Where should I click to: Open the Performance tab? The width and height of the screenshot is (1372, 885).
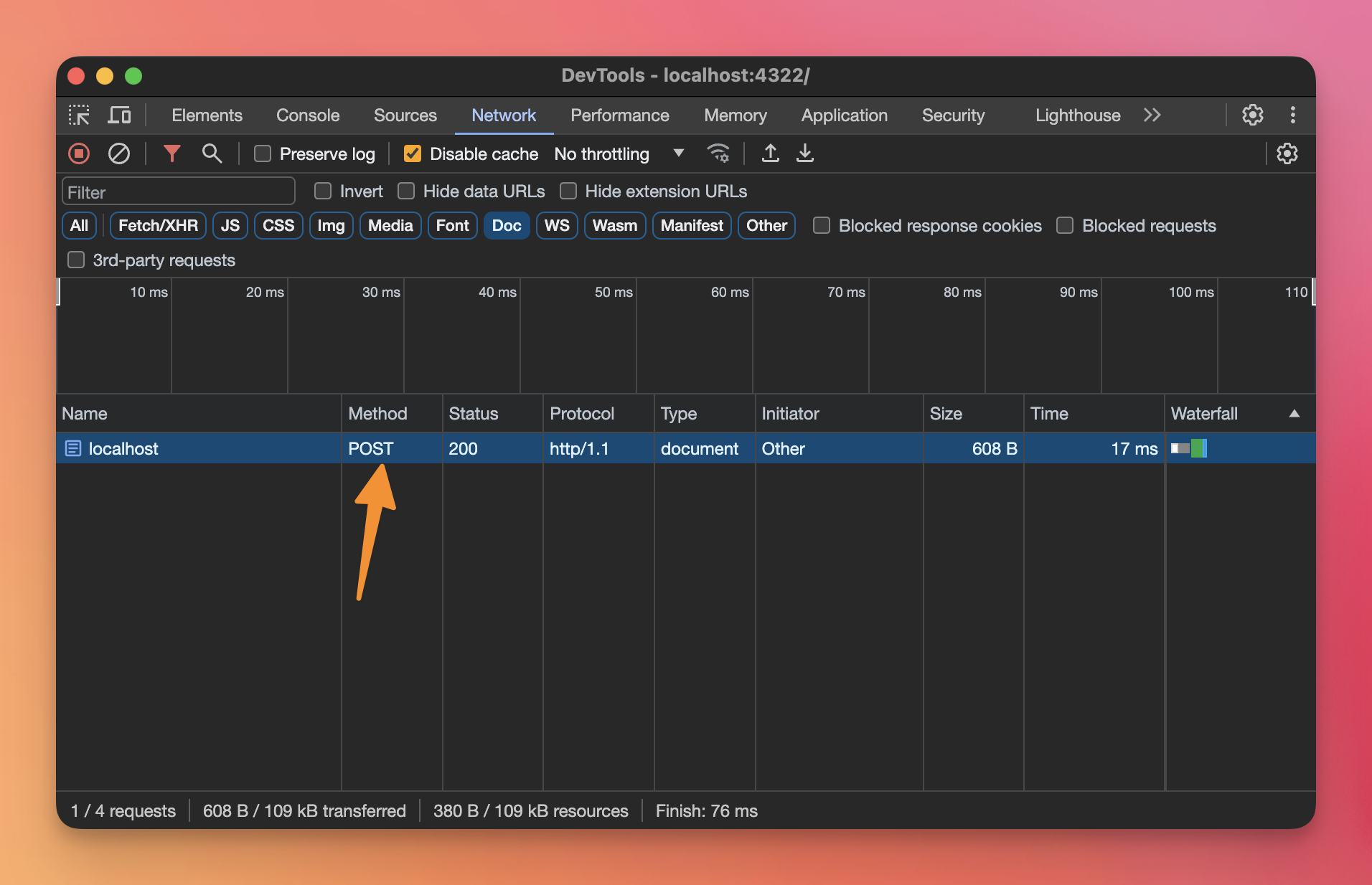pos(619,115)
